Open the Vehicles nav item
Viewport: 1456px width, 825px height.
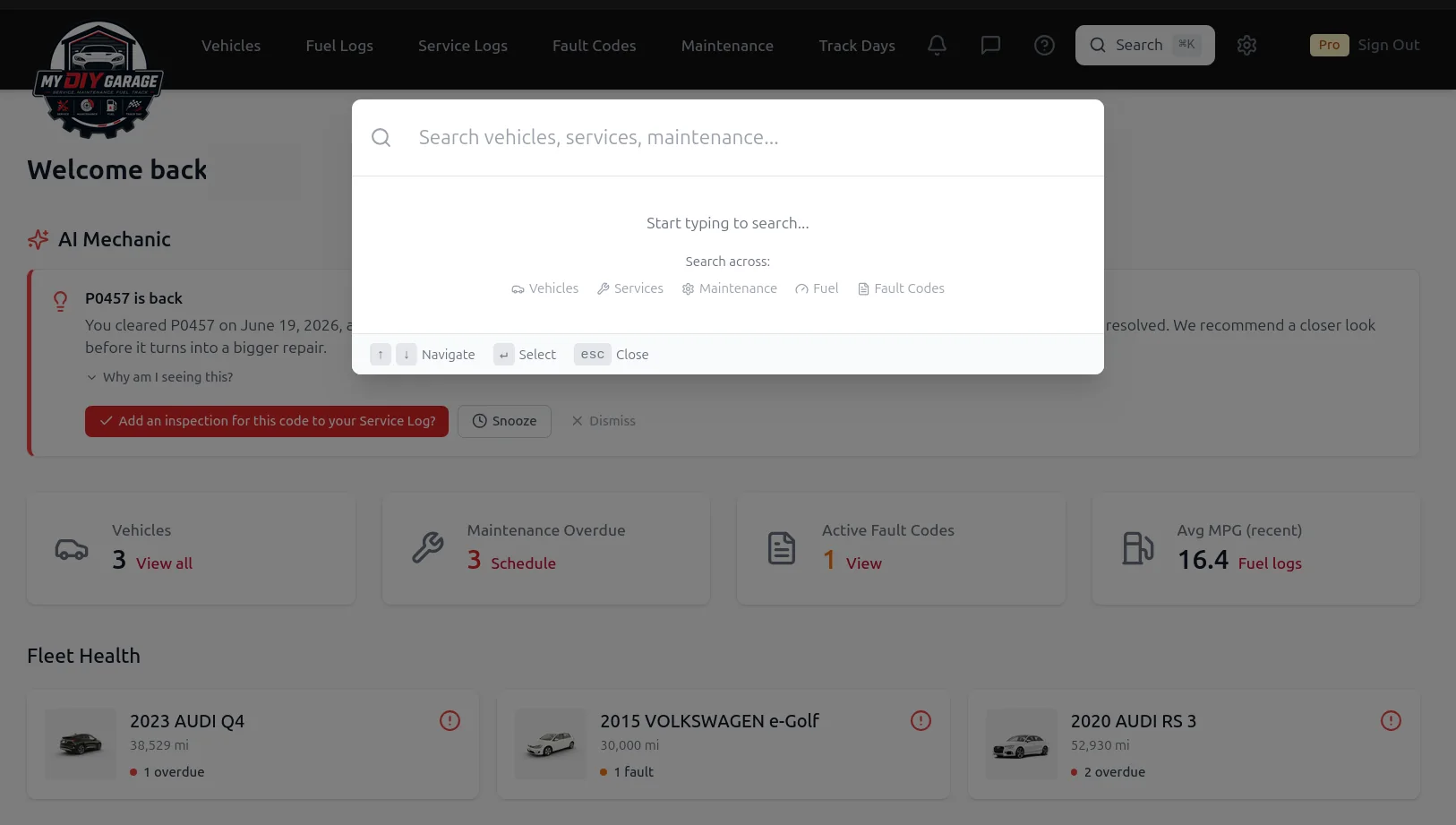tap(231, 46)
